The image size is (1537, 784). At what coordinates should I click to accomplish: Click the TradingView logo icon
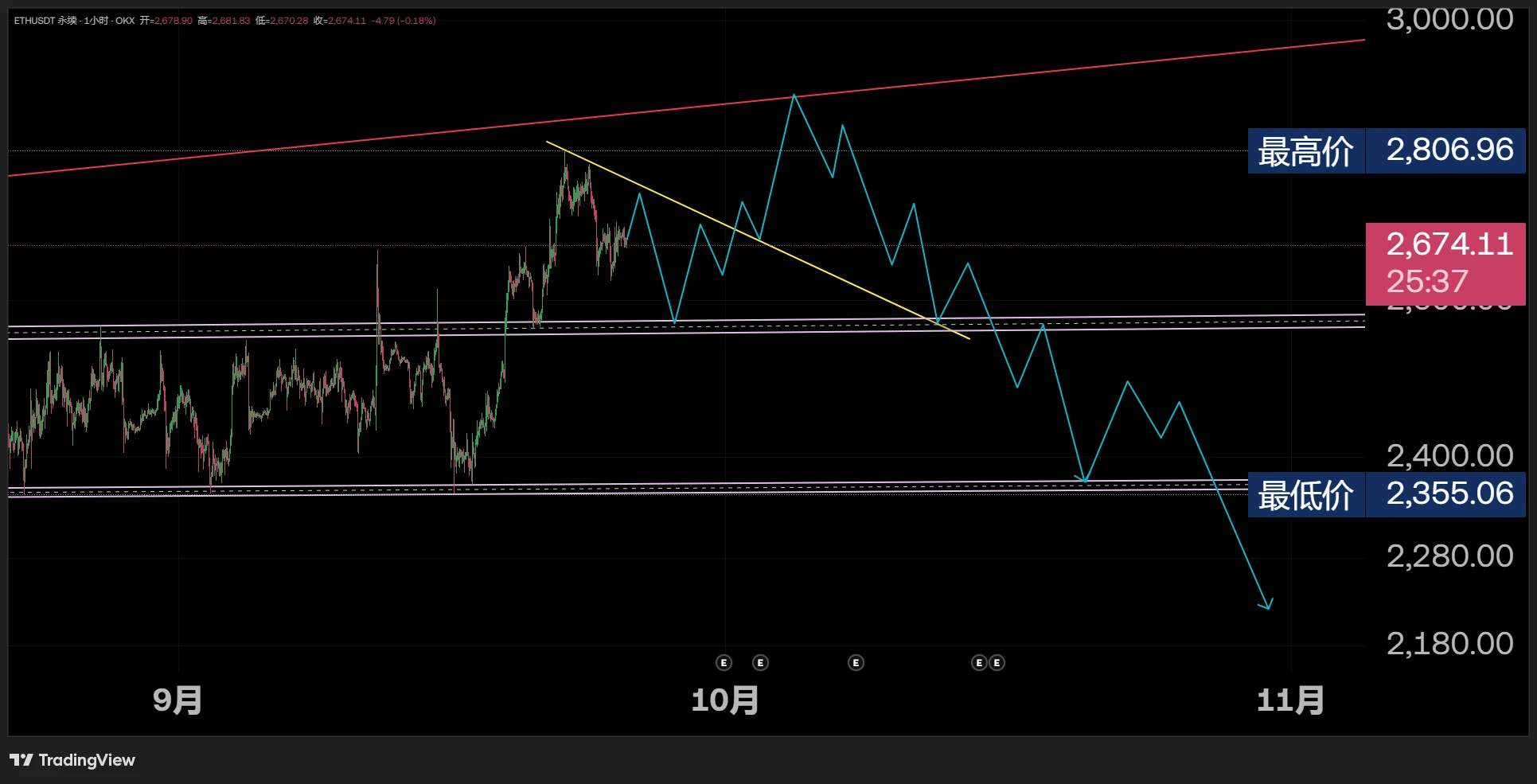[21, 760]
